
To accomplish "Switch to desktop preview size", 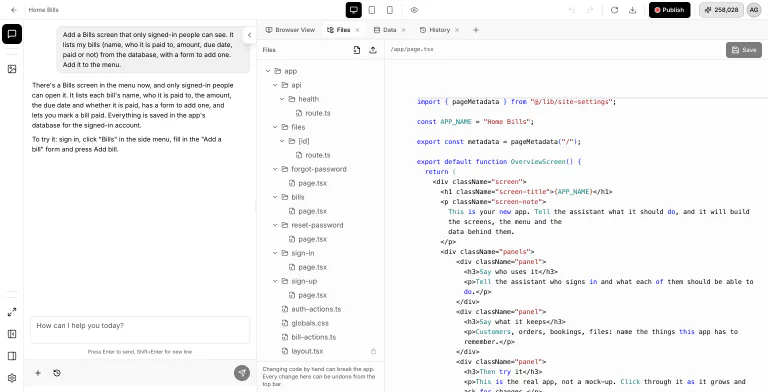I will (x=353, y=10).
